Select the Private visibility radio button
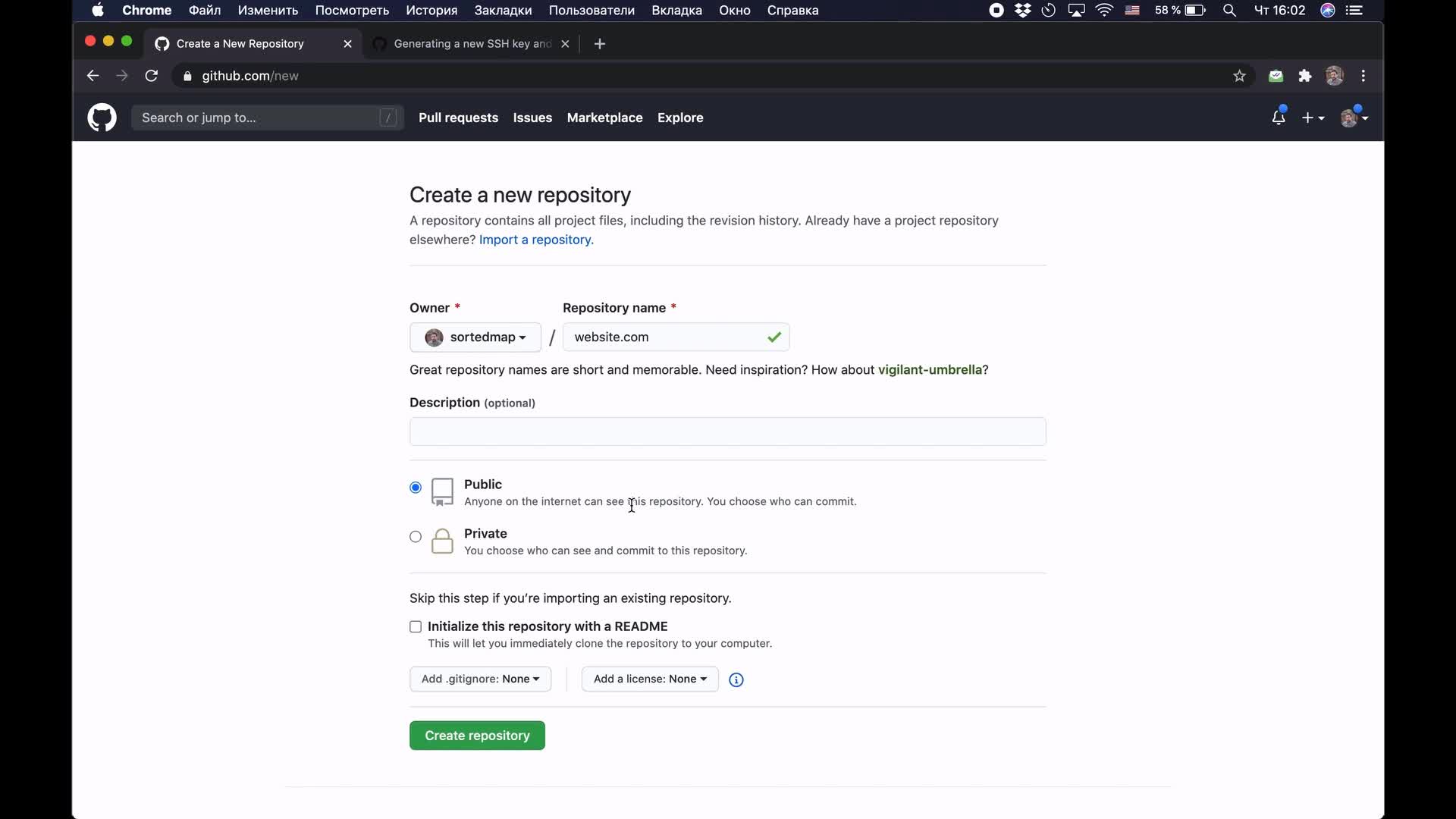1456x819 pixels. 416,537
